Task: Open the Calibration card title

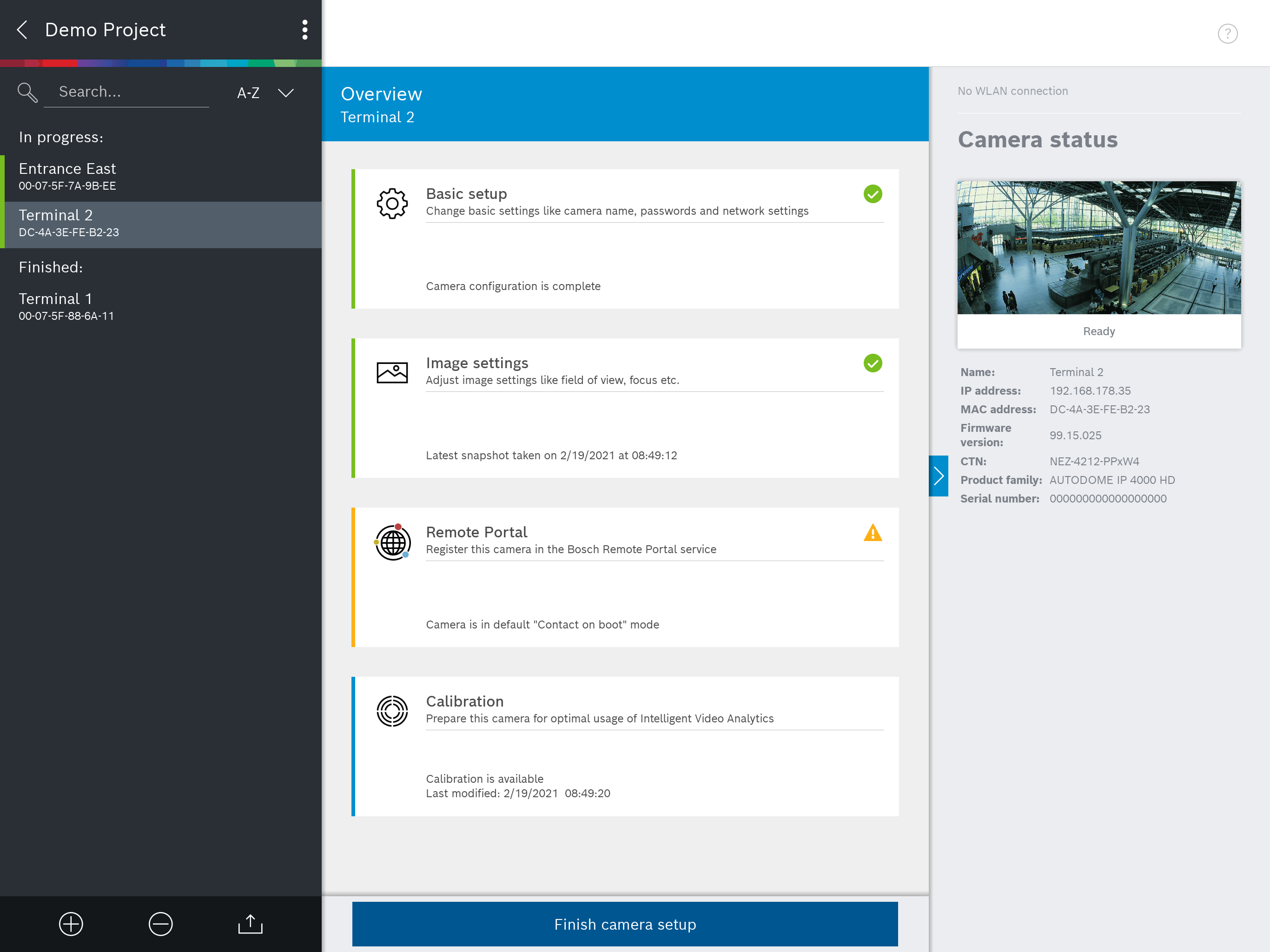Action: pos(464,701)
